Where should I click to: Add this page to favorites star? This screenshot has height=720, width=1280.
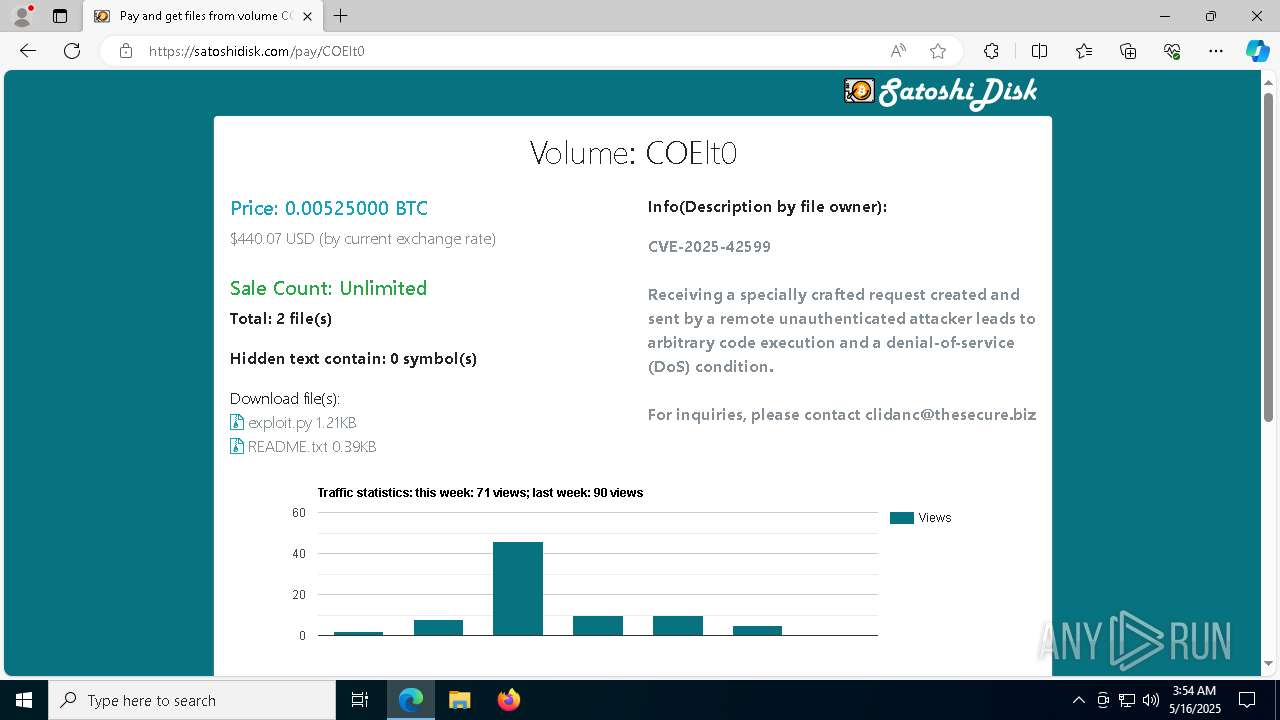[938, 51]
